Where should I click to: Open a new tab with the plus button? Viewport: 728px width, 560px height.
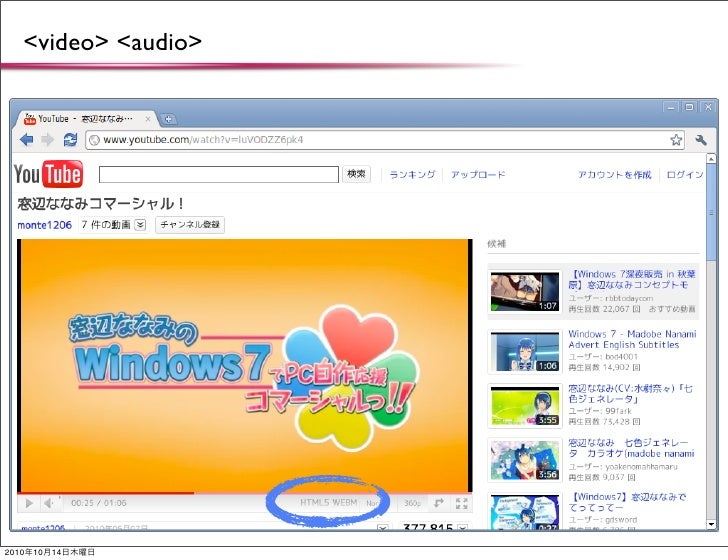pyautogui.click(x=168, y=119)
